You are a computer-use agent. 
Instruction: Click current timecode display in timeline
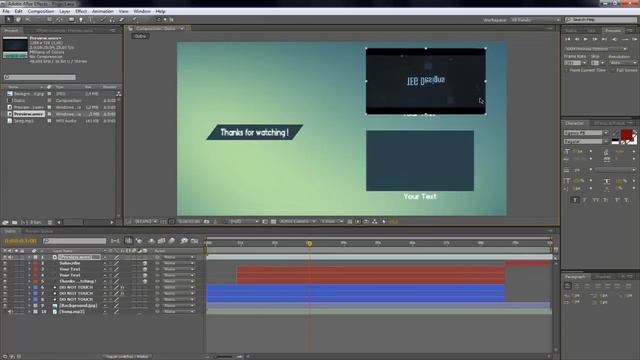(x=20, y=241)
